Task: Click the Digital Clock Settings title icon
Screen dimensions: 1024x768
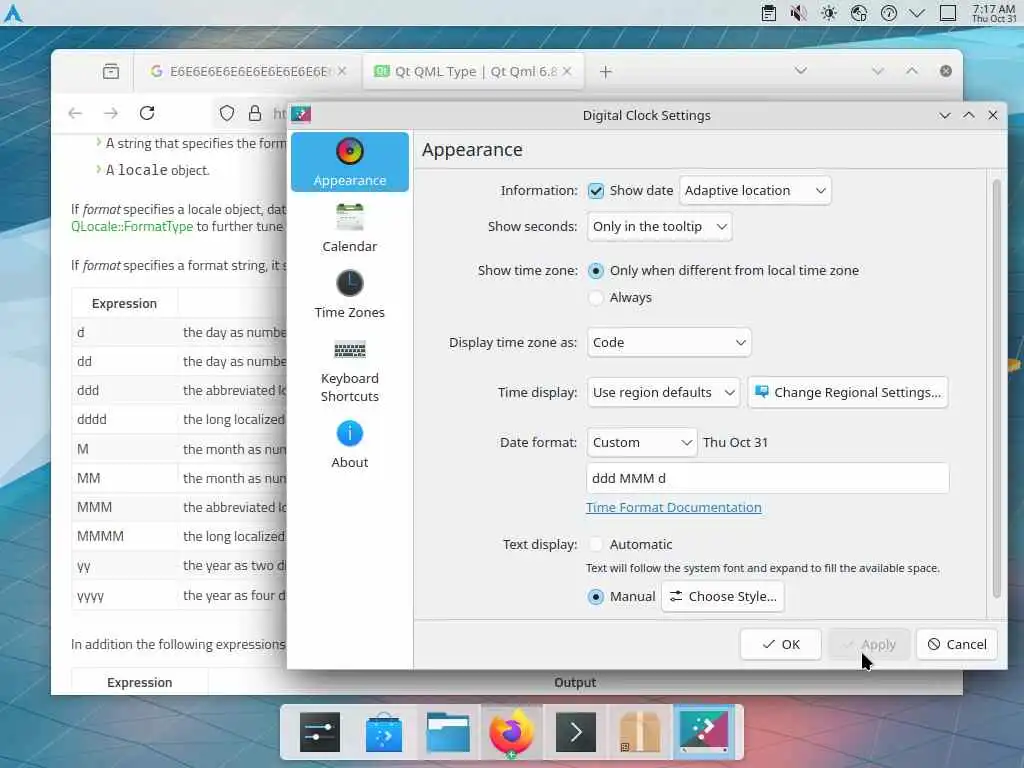Action: [301, 115]
